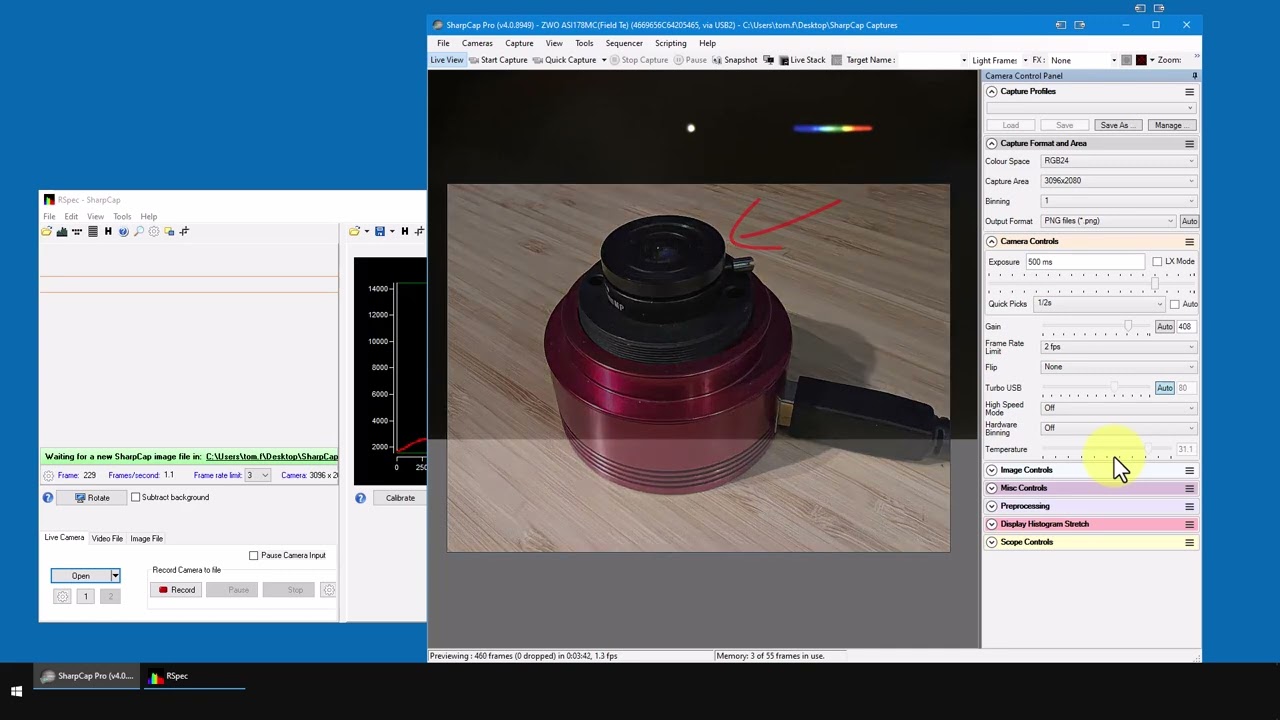Toggle Live View mode in SharpCap

pyautogui.click(x=447, y=60)
